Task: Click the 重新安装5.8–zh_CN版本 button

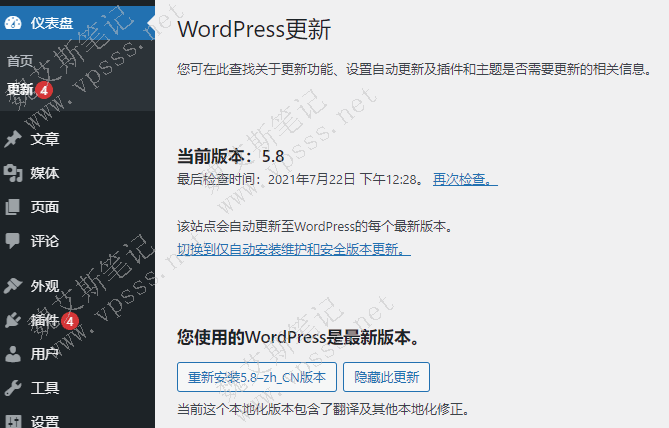Action: (x=257, y=377)
